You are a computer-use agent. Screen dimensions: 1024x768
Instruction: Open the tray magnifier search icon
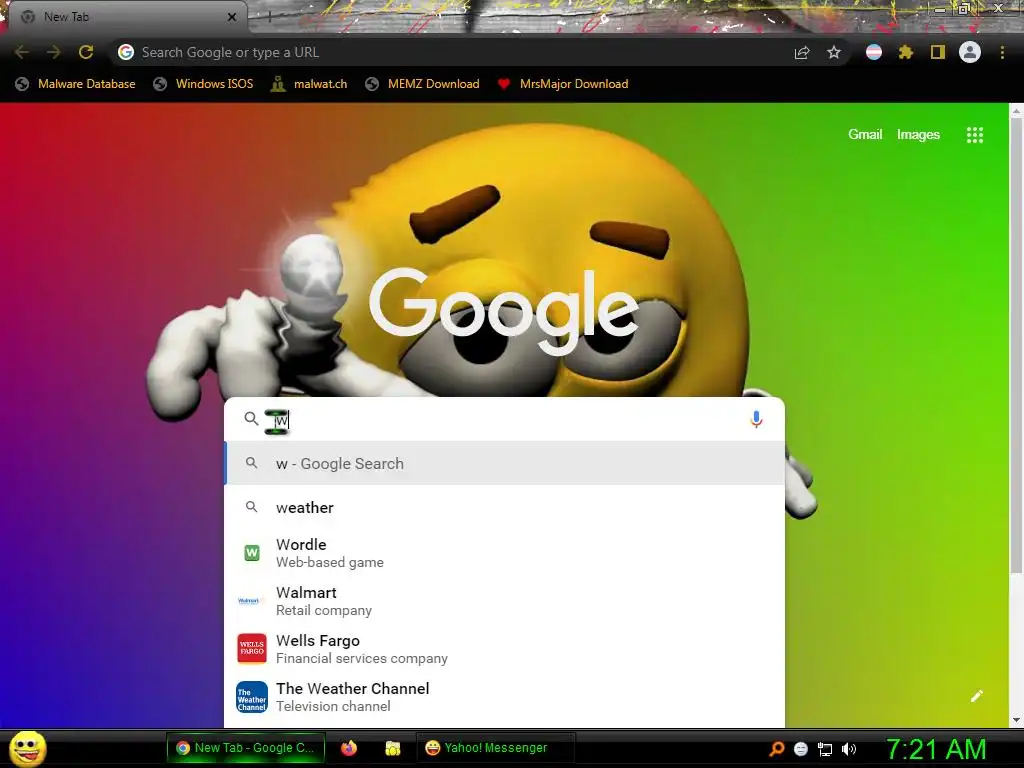pos(776,749)
